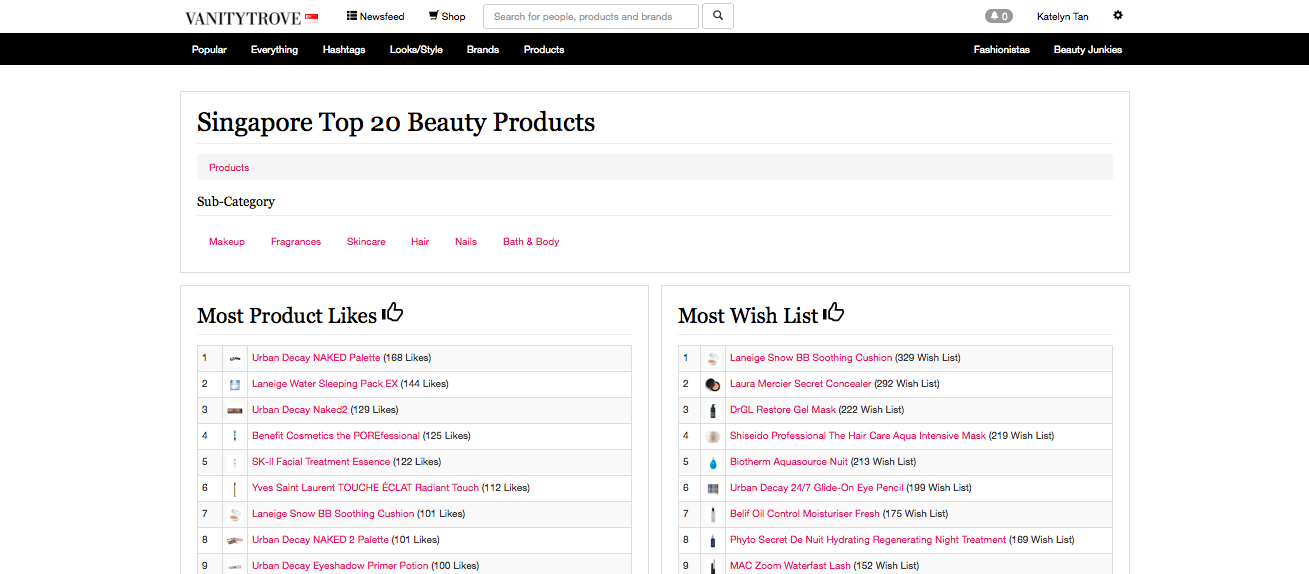Open Urban Decay 24/7 Glide-On Eye Pencil link

click(x=817, y=488)
